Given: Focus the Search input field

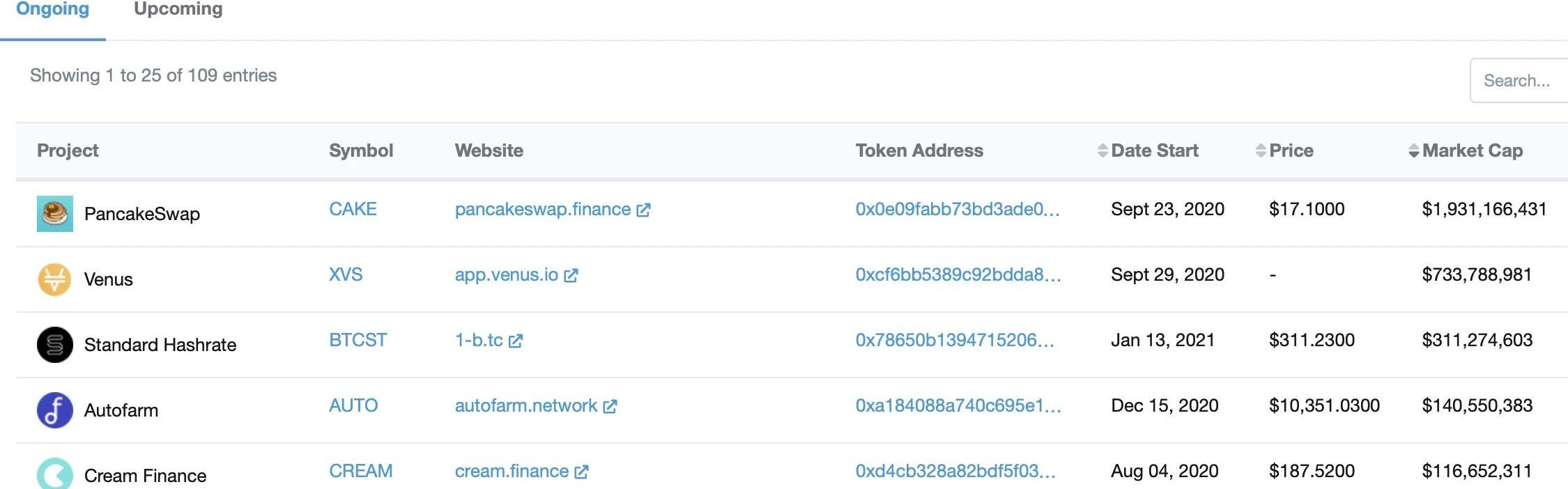Looking at the screenshot, I should (1519, 81).
